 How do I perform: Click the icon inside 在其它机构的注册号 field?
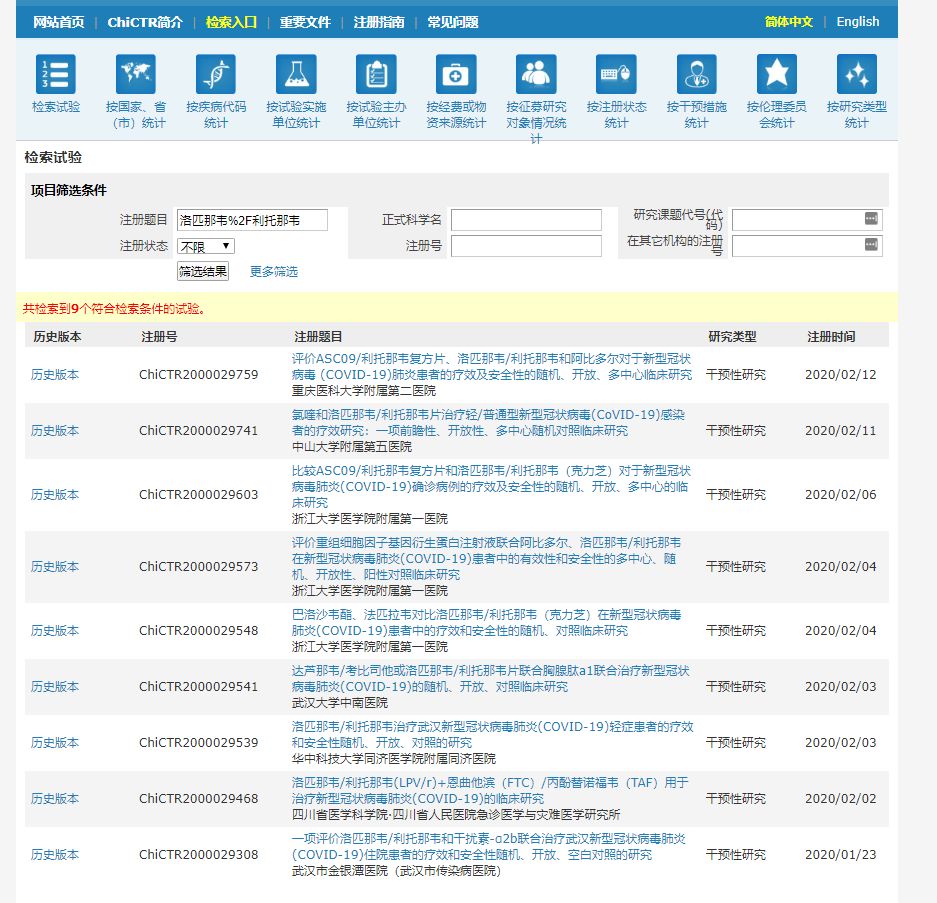point(871,244)
